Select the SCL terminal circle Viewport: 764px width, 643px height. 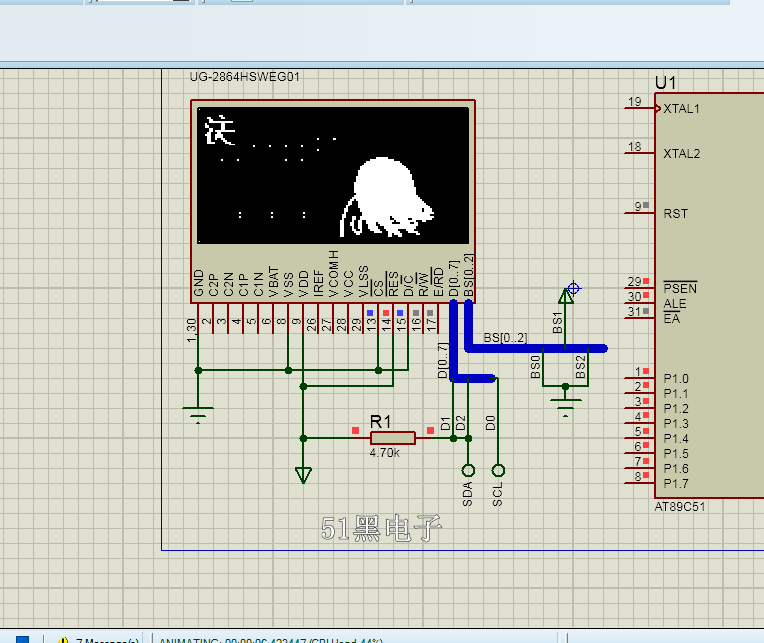click(x=498, y=470)
